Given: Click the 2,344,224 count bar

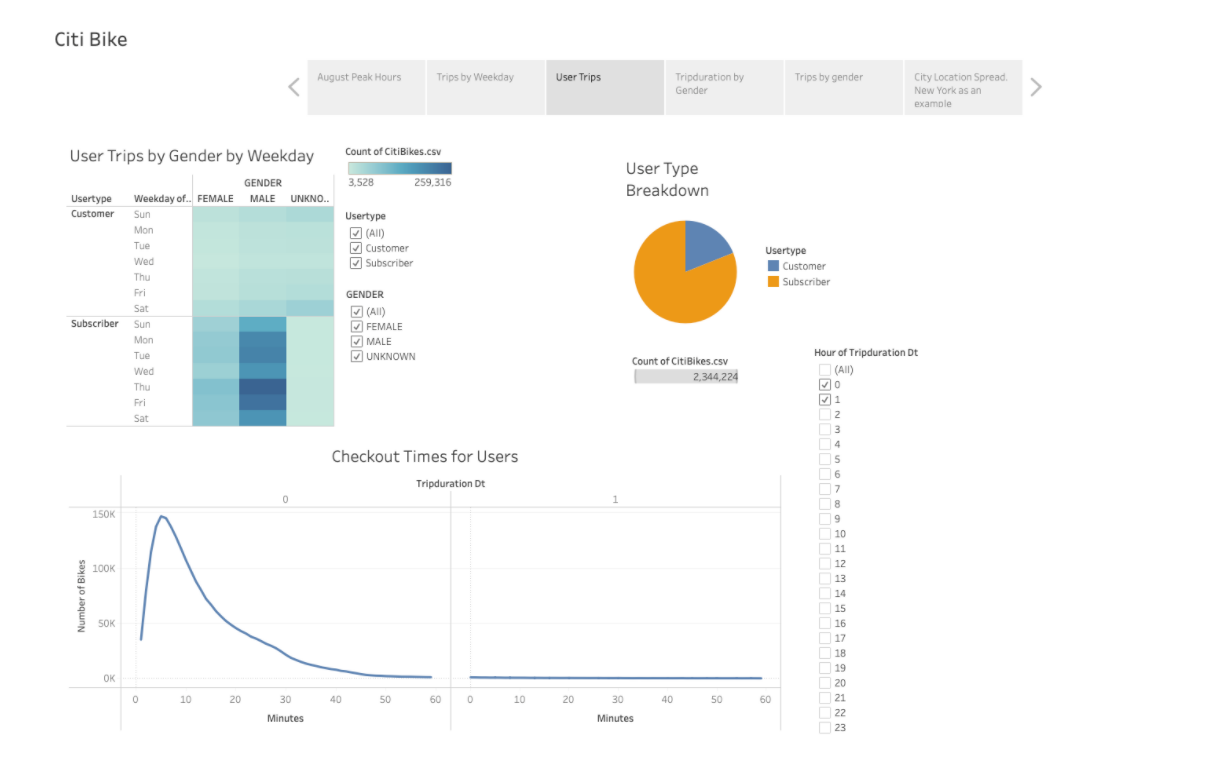Looking at the screenshot, I should pyautogui.click(x=686, y=376).
